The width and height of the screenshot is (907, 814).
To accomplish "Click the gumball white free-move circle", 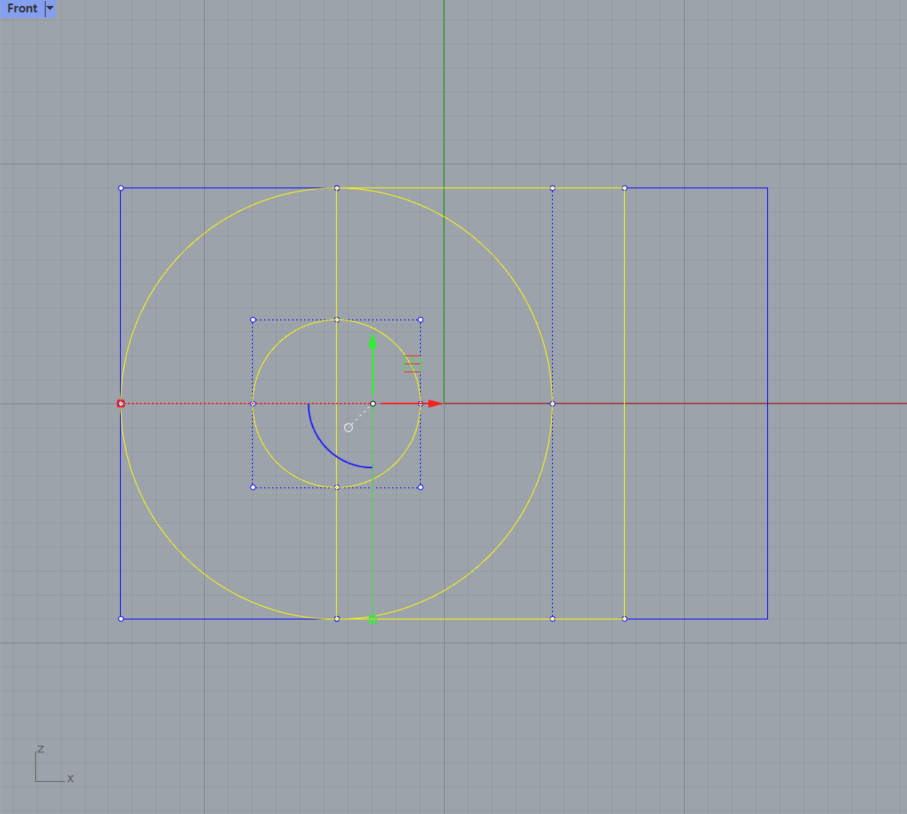I will tap(348, 428).
